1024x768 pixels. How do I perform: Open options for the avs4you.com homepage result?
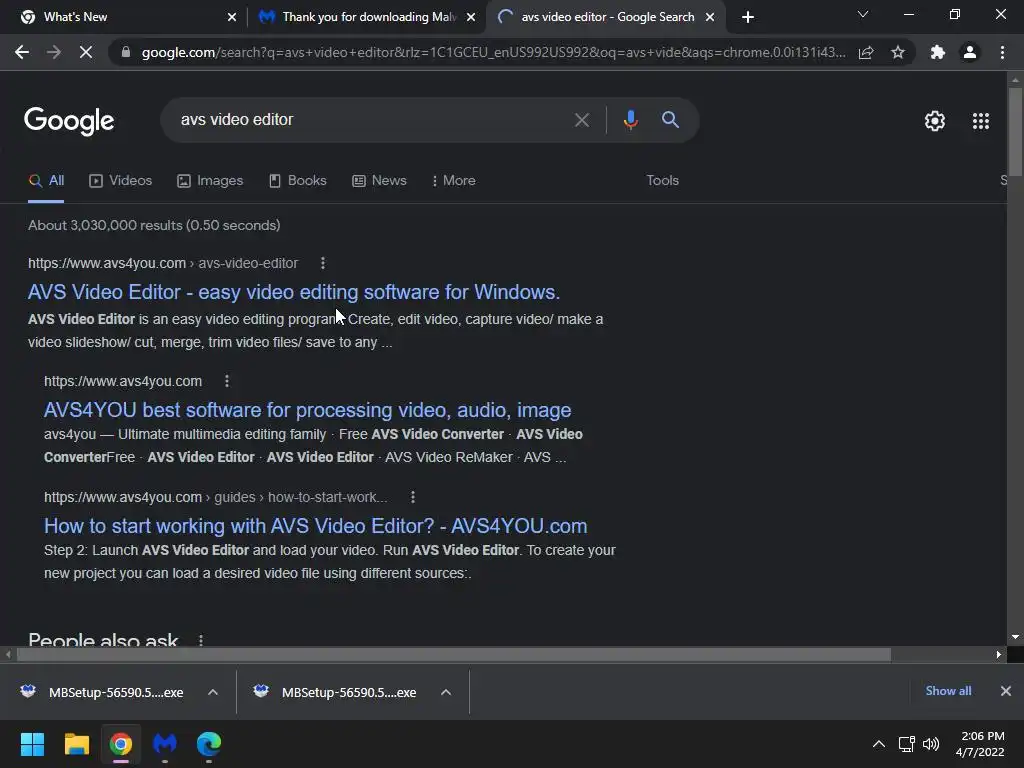click(x=227, y=381)
